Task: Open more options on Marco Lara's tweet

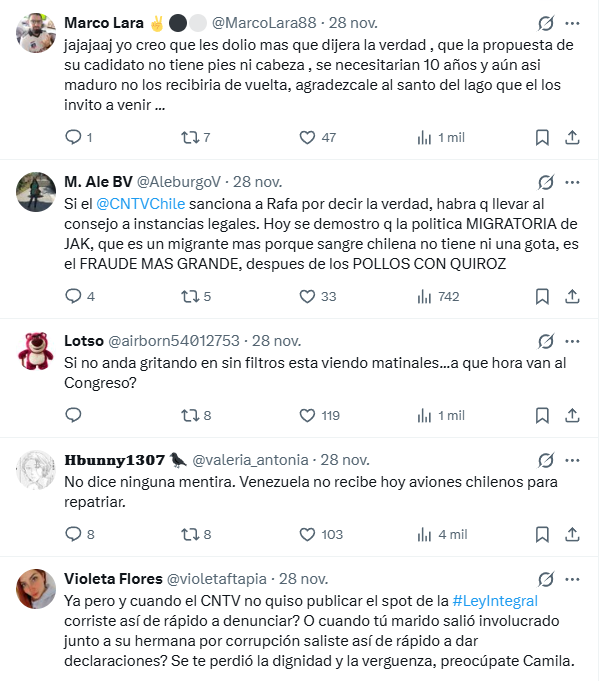Action: coord(572,22)
